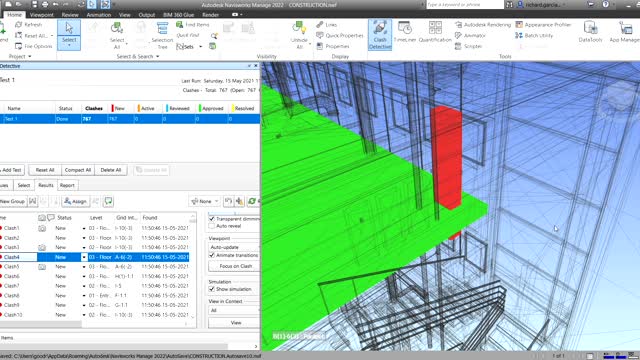The image size is (640, 360).
Task: Open the Reset All dropdown
Action: [52, 36]
